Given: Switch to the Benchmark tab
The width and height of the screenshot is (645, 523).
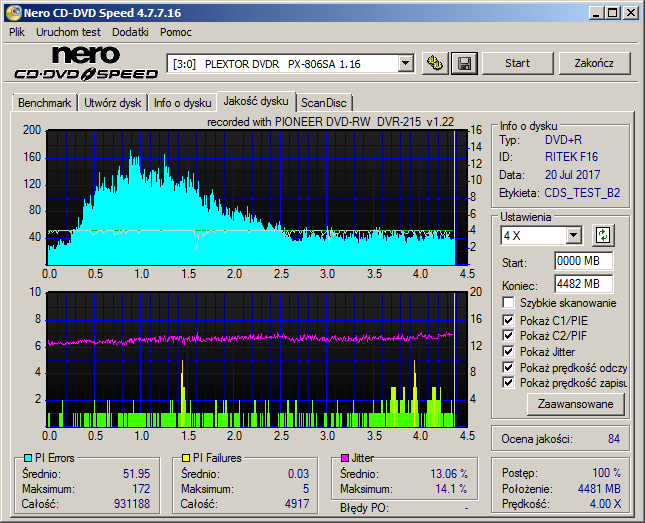Looking at the screenshot, I should coord(44,103).
